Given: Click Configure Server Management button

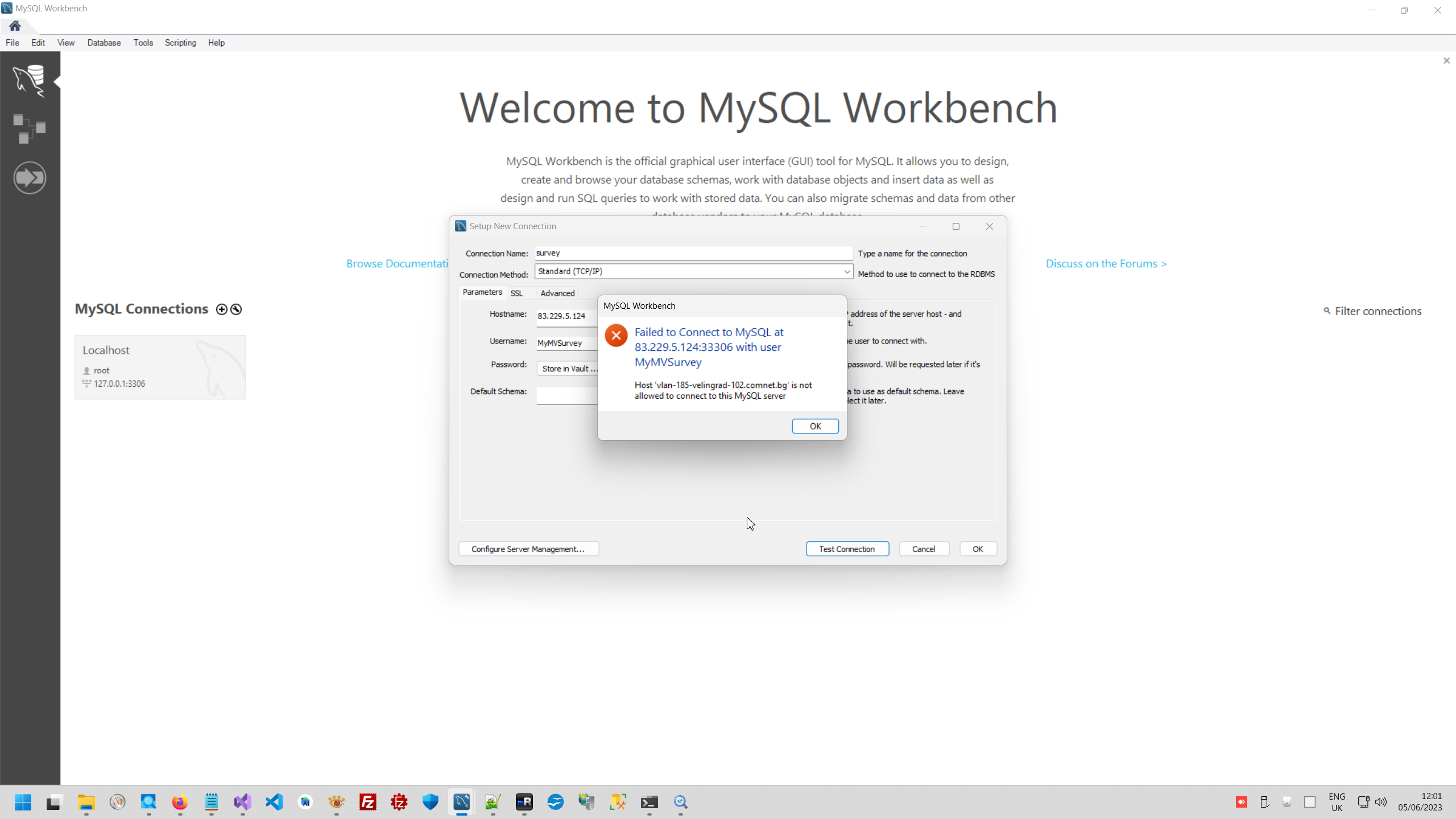Looking at the screenshot, I should [528, 549].
